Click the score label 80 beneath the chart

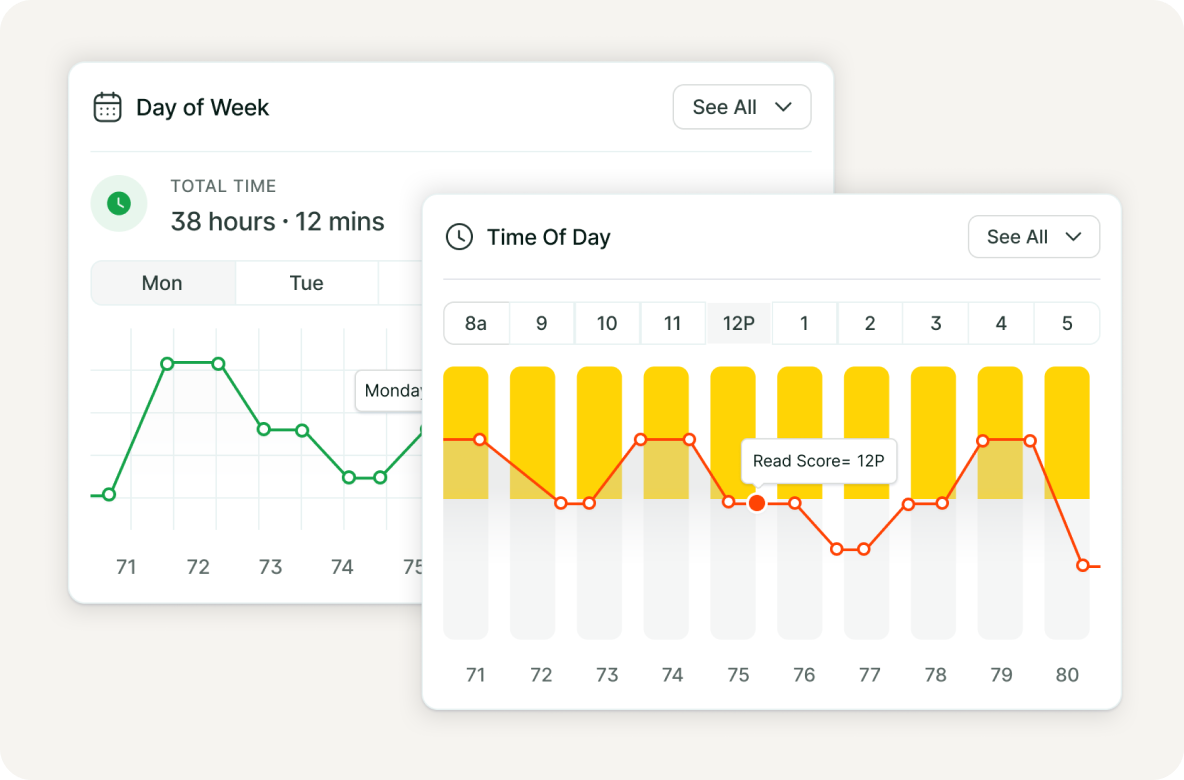point(1067,675)
